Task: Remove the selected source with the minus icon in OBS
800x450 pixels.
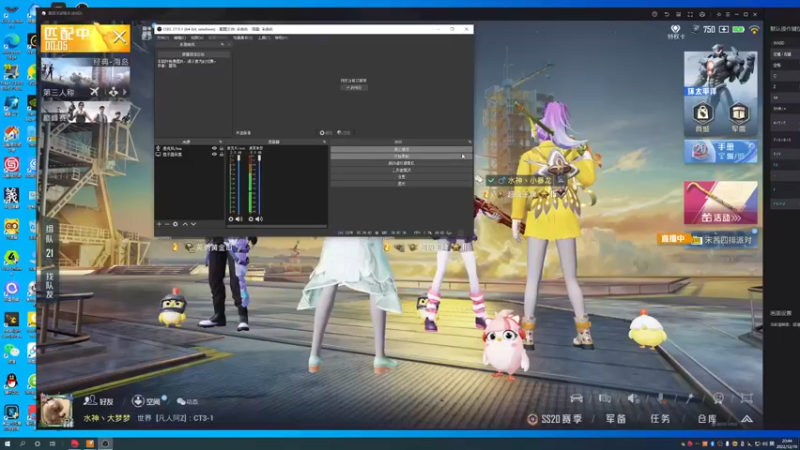Action: click(x=167, y=224)
